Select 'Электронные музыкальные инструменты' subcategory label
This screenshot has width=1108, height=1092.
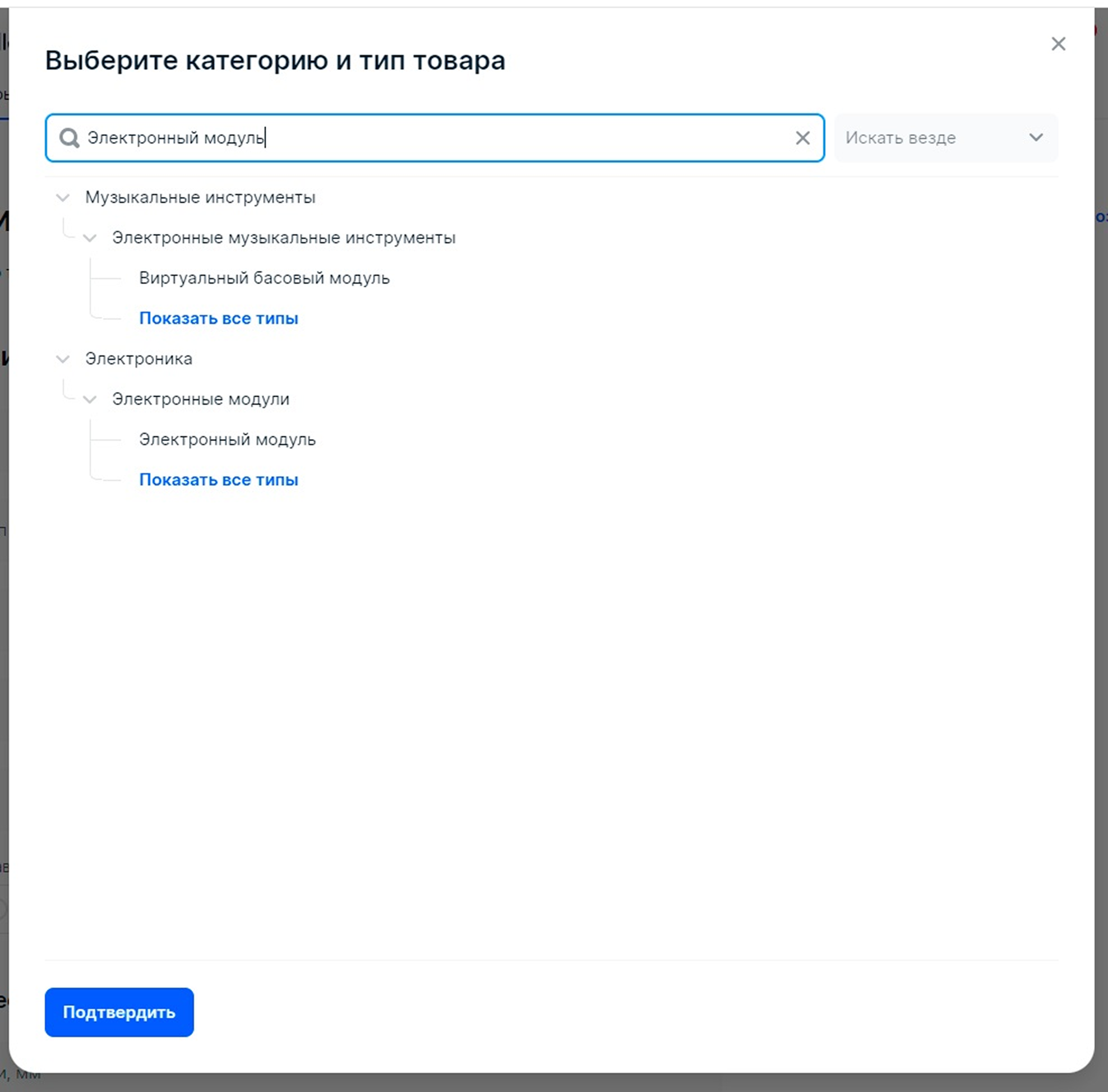(284, 237)
